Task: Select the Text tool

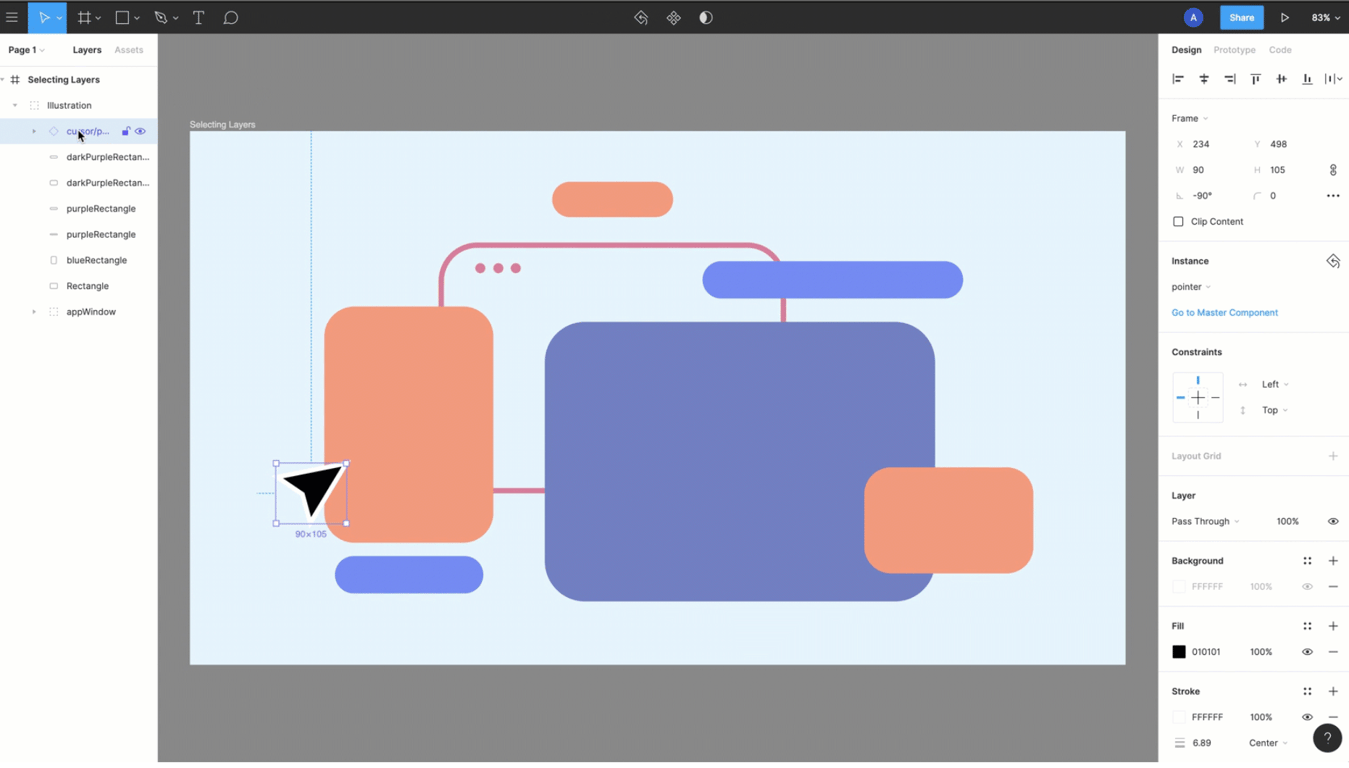Action: 198,17
